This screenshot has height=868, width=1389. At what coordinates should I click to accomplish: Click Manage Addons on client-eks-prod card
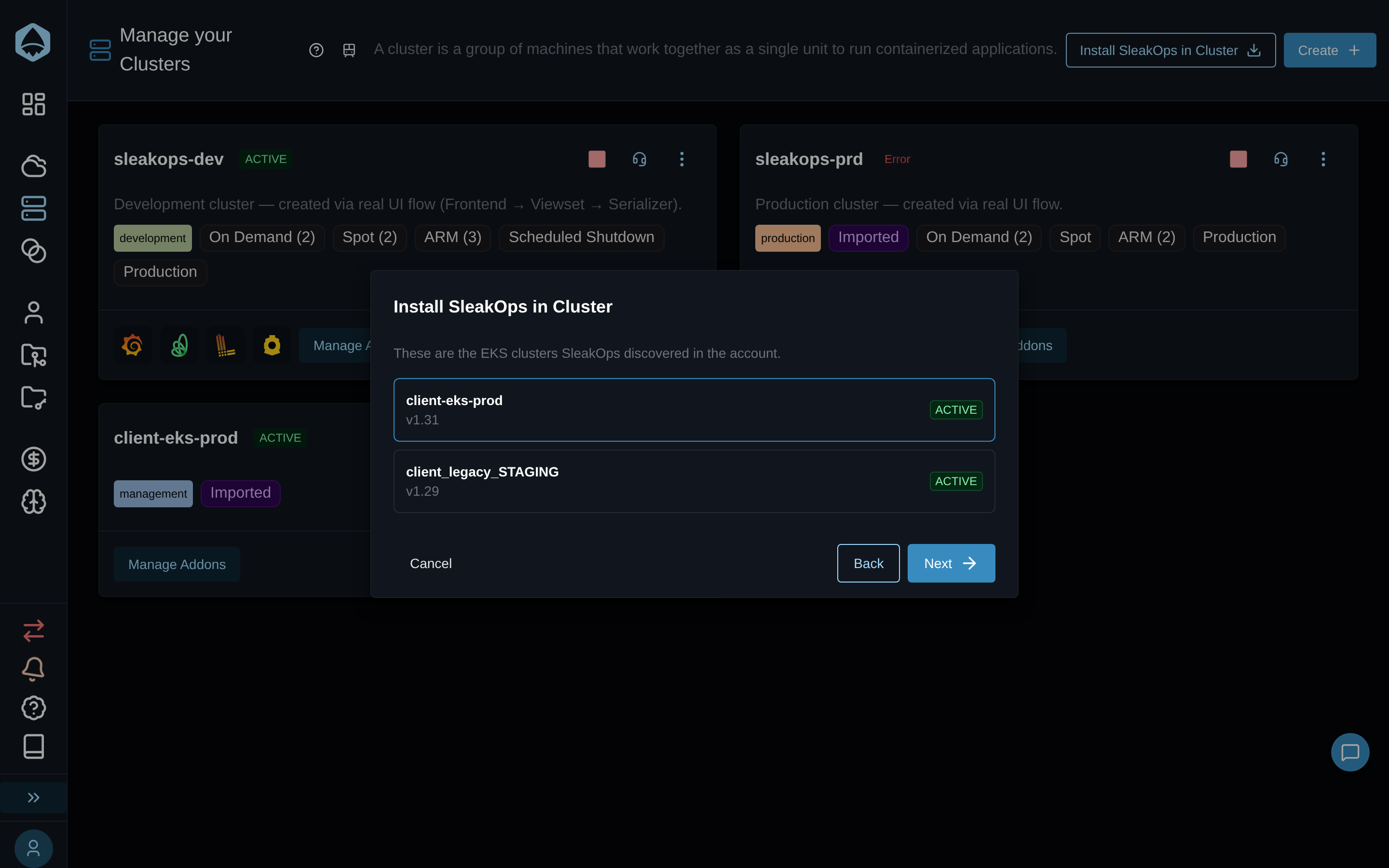(177, 564)
